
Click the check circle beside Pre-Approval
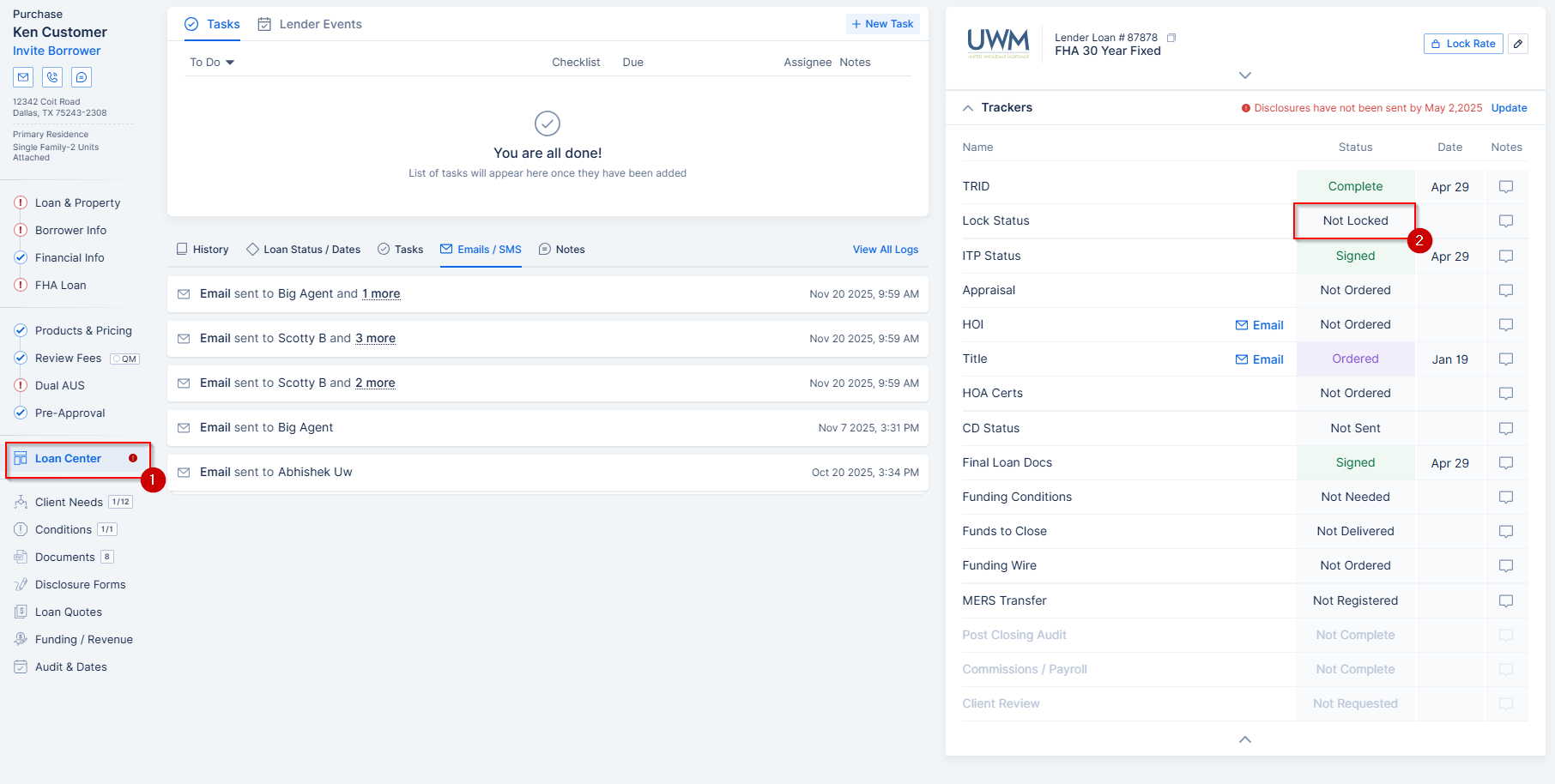(x=20, y=413)
